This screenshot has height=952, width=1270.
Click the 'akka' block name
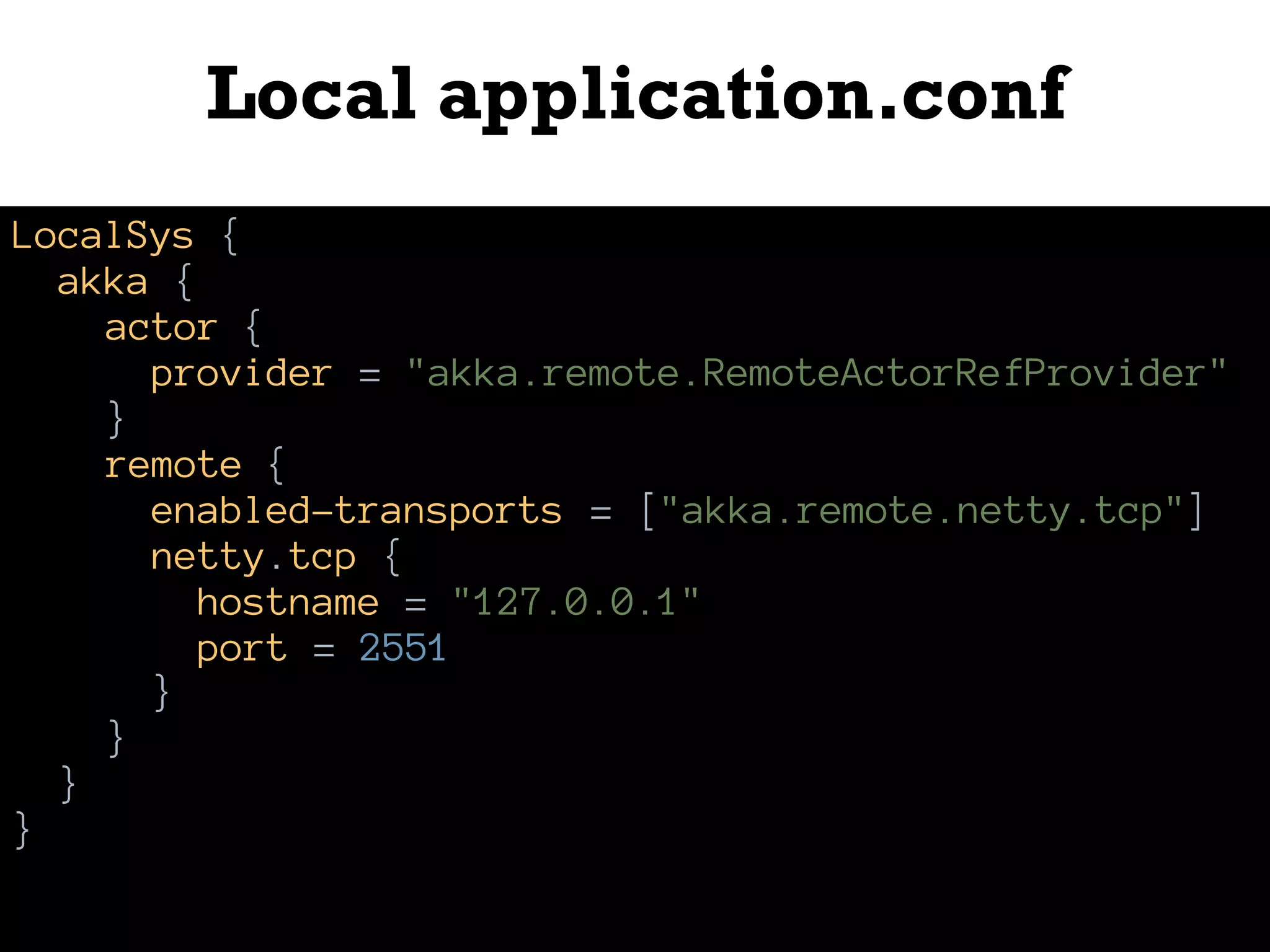pyautogui.click(x=102, y=283)
